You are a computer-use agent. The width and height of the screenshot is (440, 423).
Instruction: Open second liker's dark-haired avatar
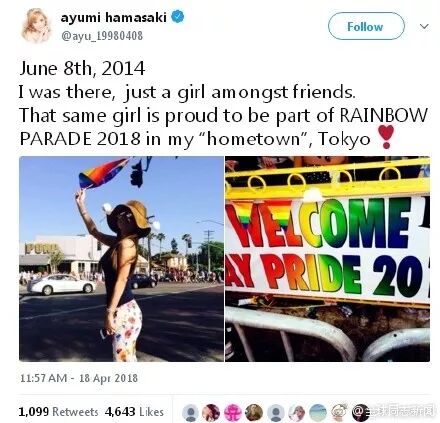point(211,413)
